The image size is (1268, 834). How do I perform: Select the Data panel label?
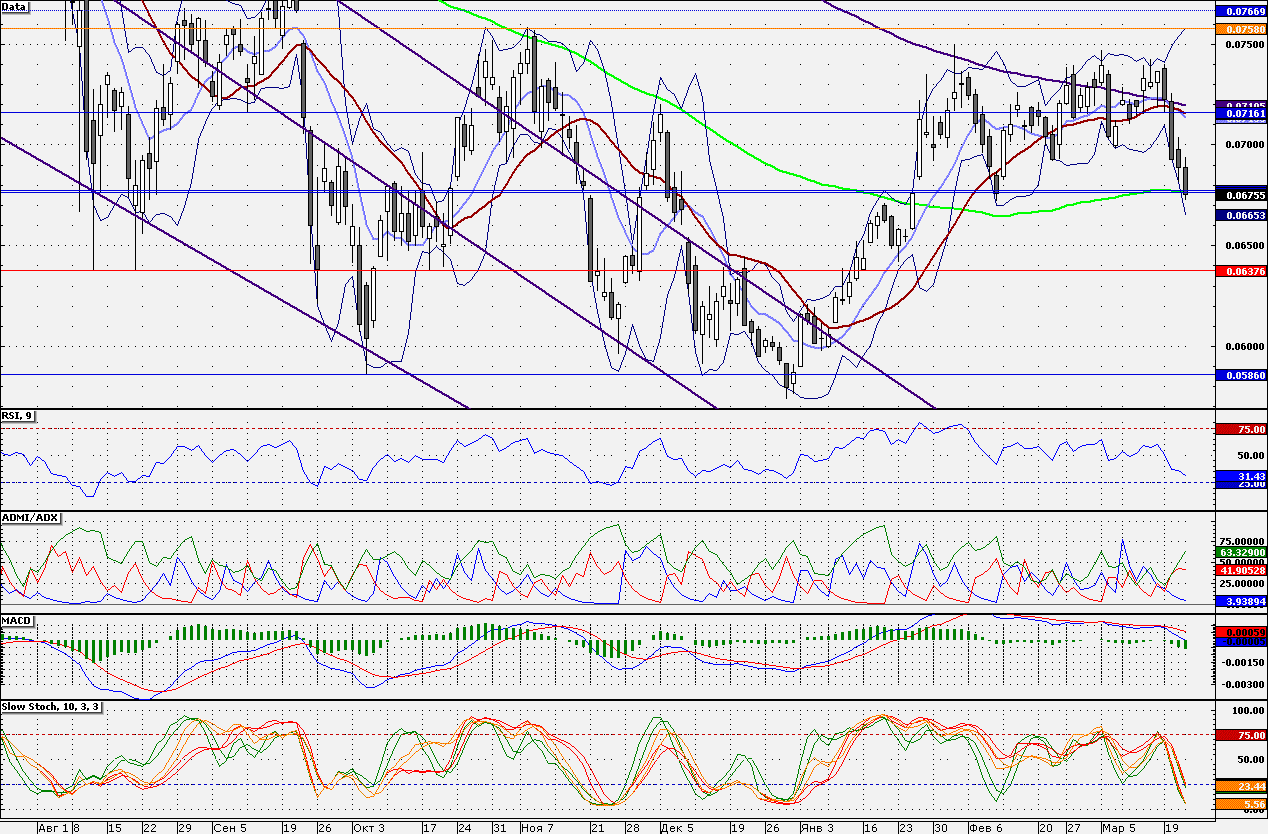point(15,7)
